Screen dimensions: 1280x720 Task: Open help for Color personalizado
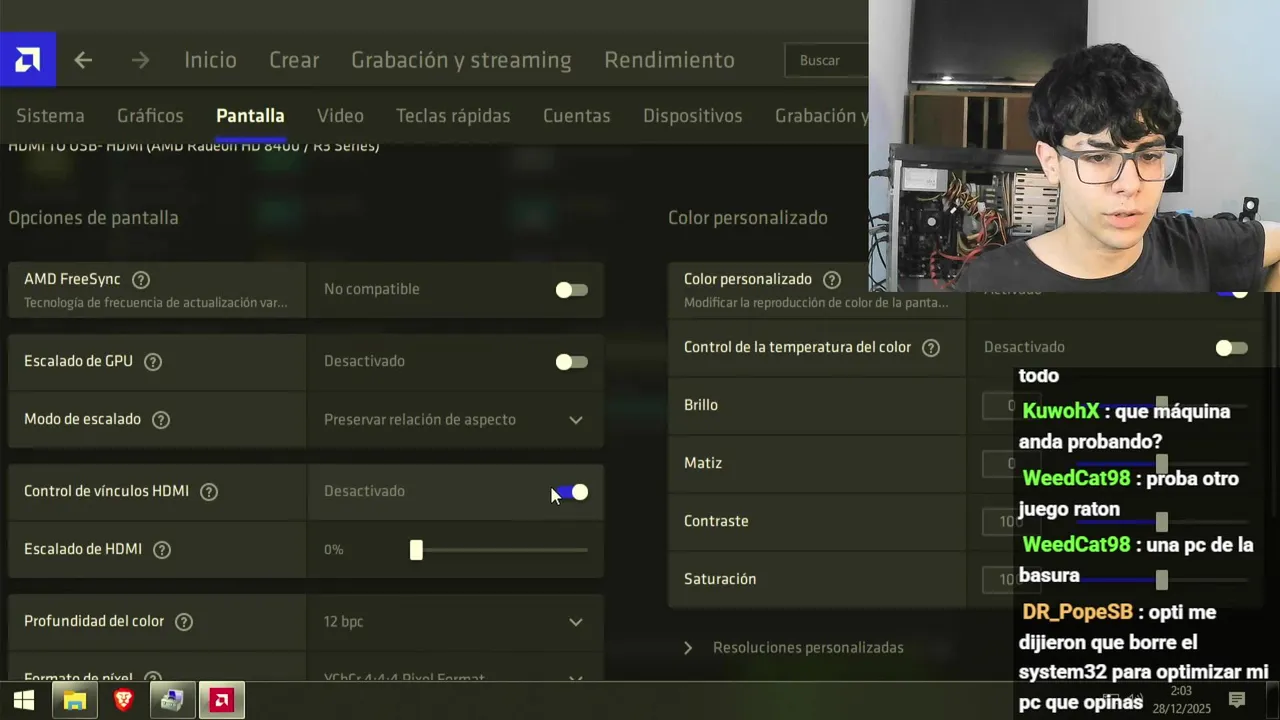pyautogui.click(x=832, y=280)
